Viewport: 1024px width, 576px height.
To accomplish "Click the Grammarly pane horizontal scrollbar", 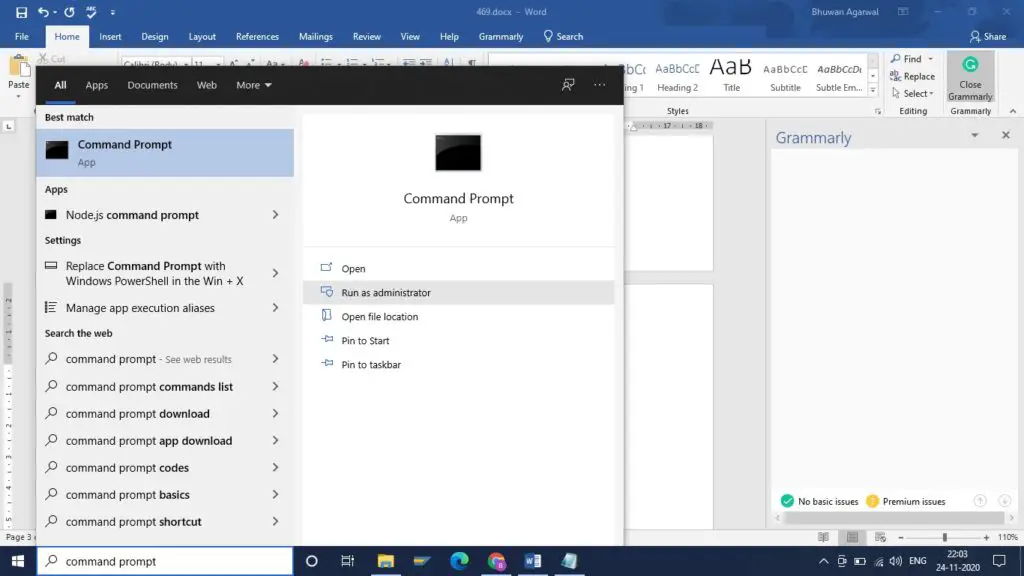I will (x=894, y=518).
